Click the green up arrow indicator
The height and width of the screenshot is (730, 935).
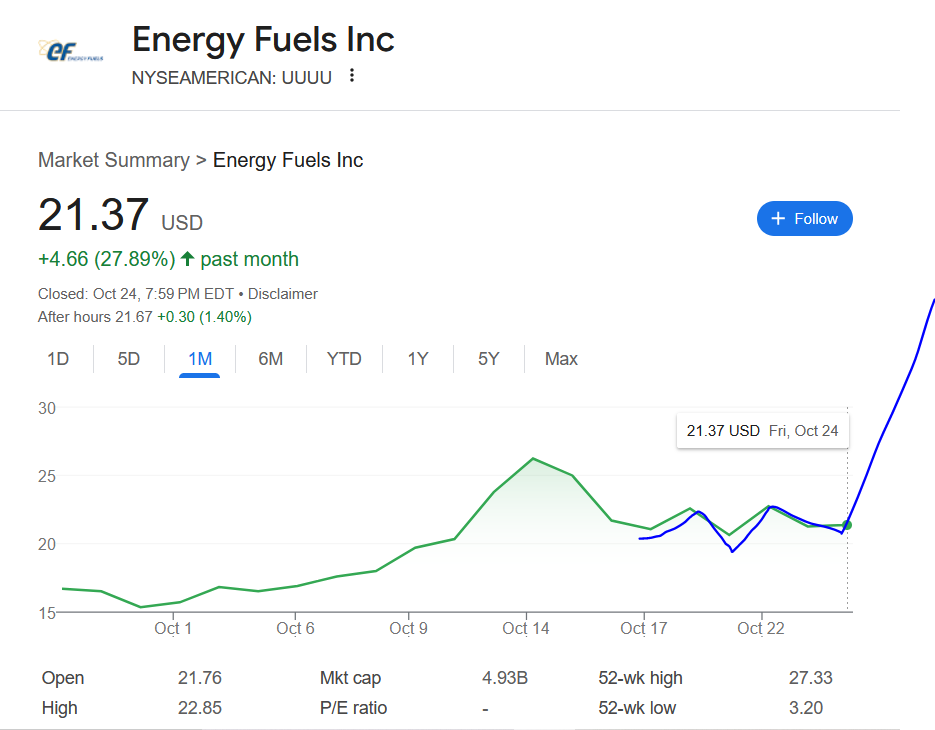tap(188, 259)
